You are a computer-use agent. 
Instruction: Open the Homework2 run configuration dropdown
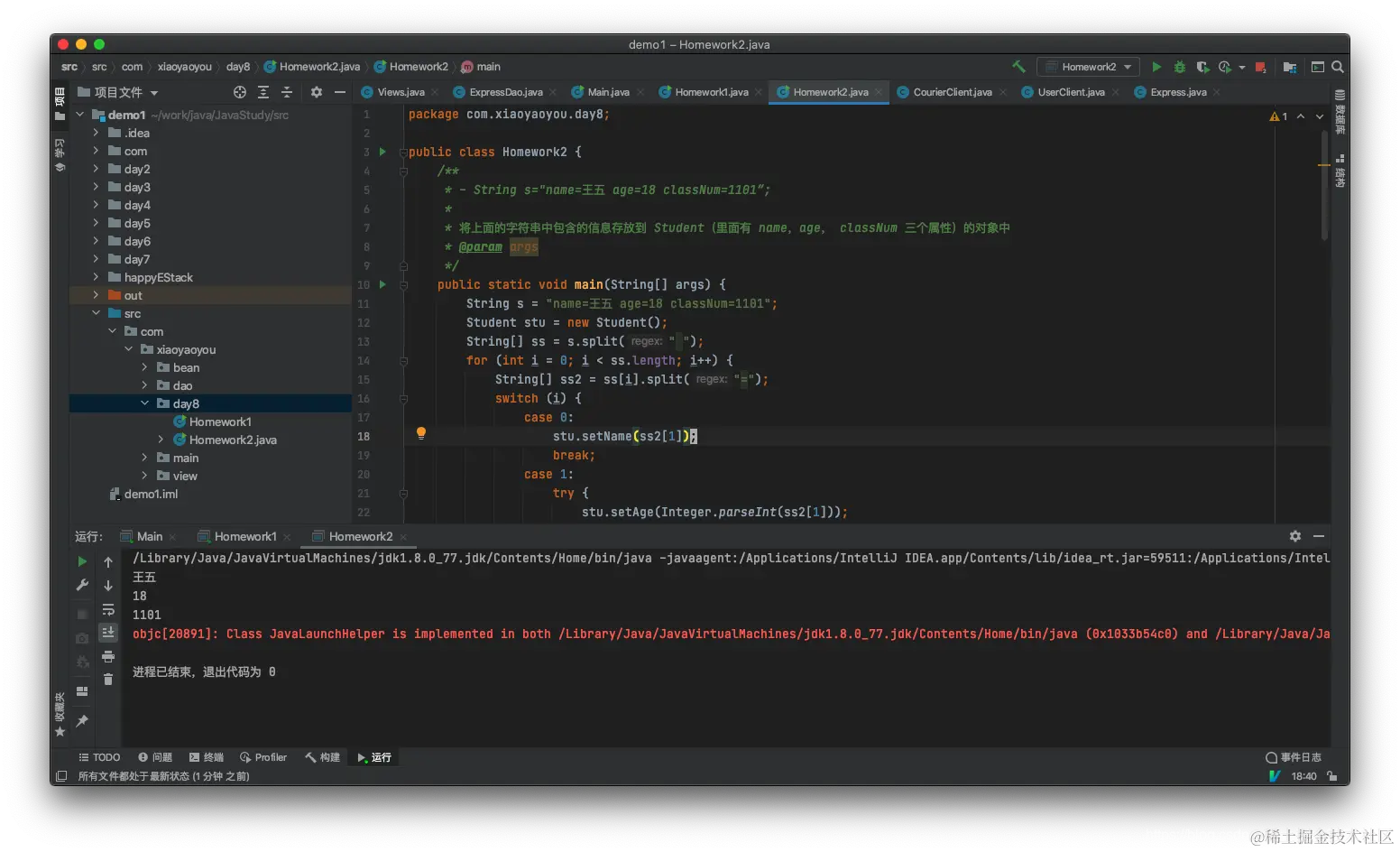tap(1088, 67)
